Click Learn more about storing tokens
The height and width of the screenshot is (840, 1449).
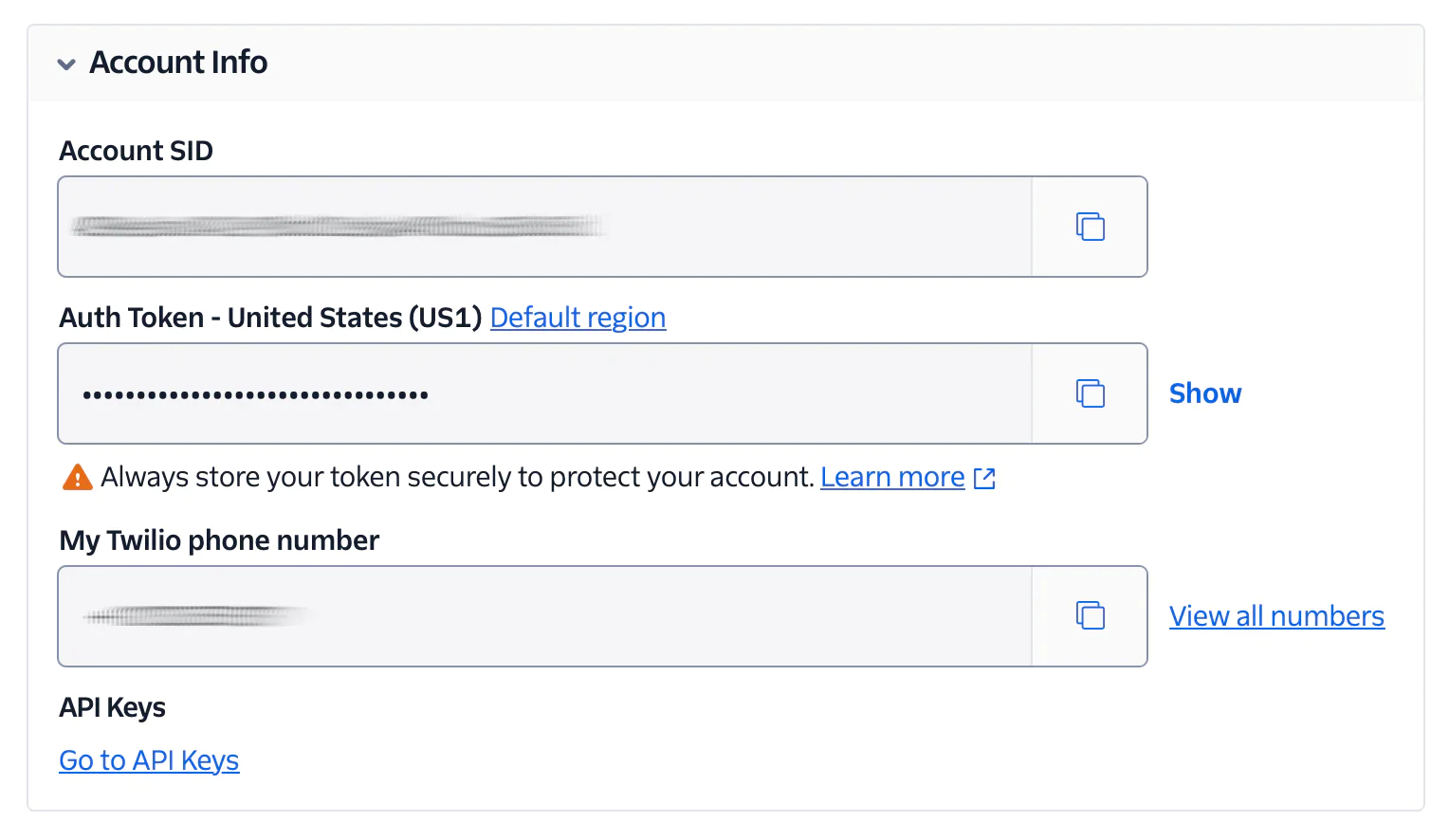tap(891, 477)
